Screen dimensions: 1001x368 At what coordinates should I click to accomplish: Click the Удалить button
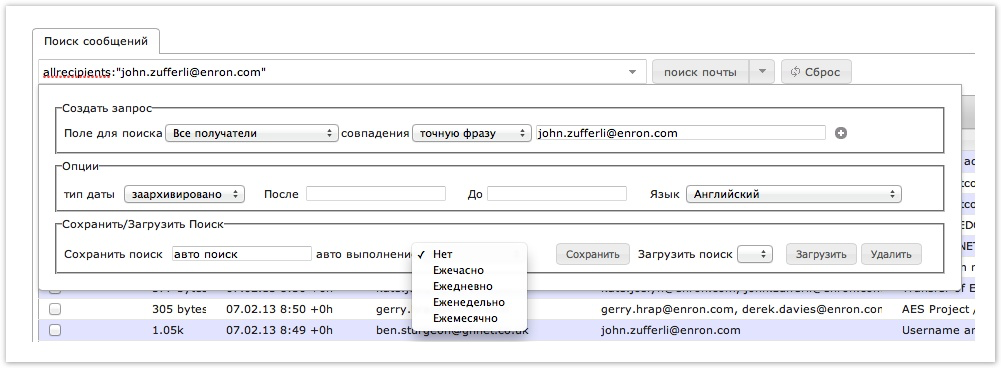click(891, 254)
